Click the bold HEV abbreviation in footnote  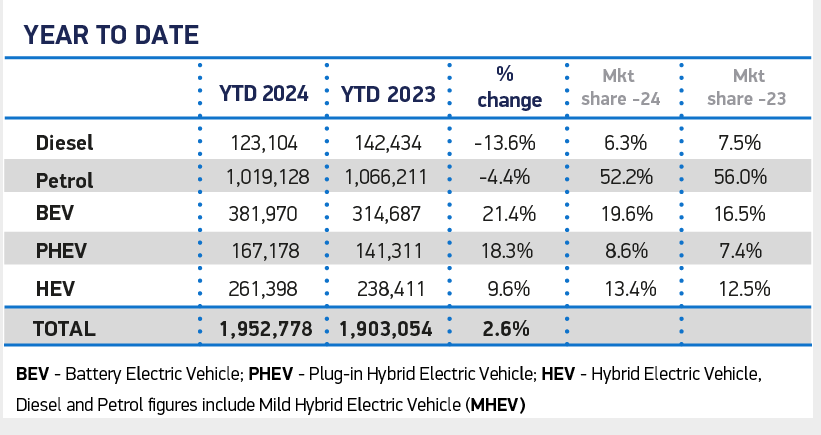click(x=558, y=374)
